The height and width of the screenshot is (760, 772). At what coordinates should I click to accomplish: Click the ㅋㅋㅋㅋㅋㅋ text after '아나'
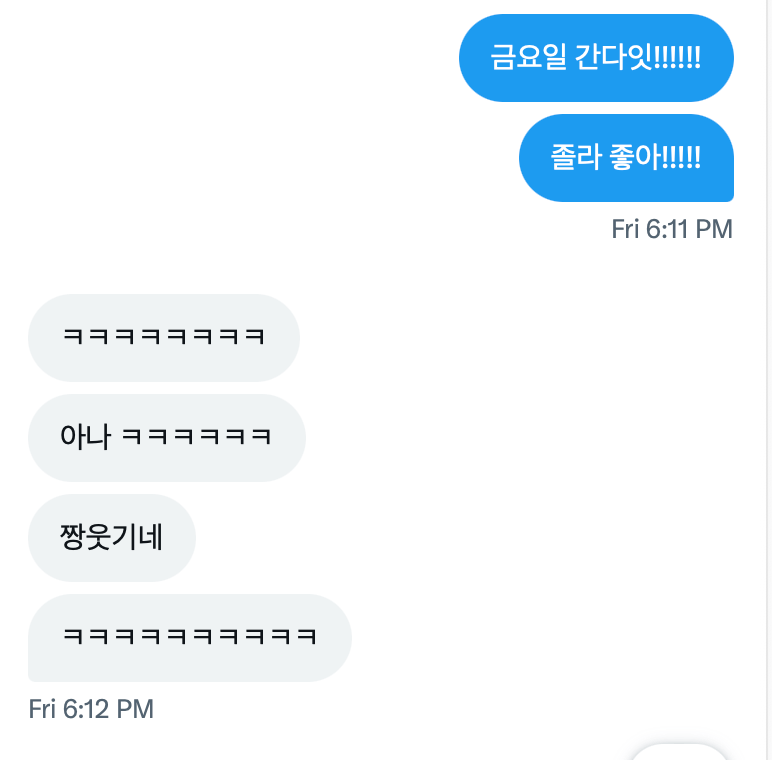pos(196,437)
